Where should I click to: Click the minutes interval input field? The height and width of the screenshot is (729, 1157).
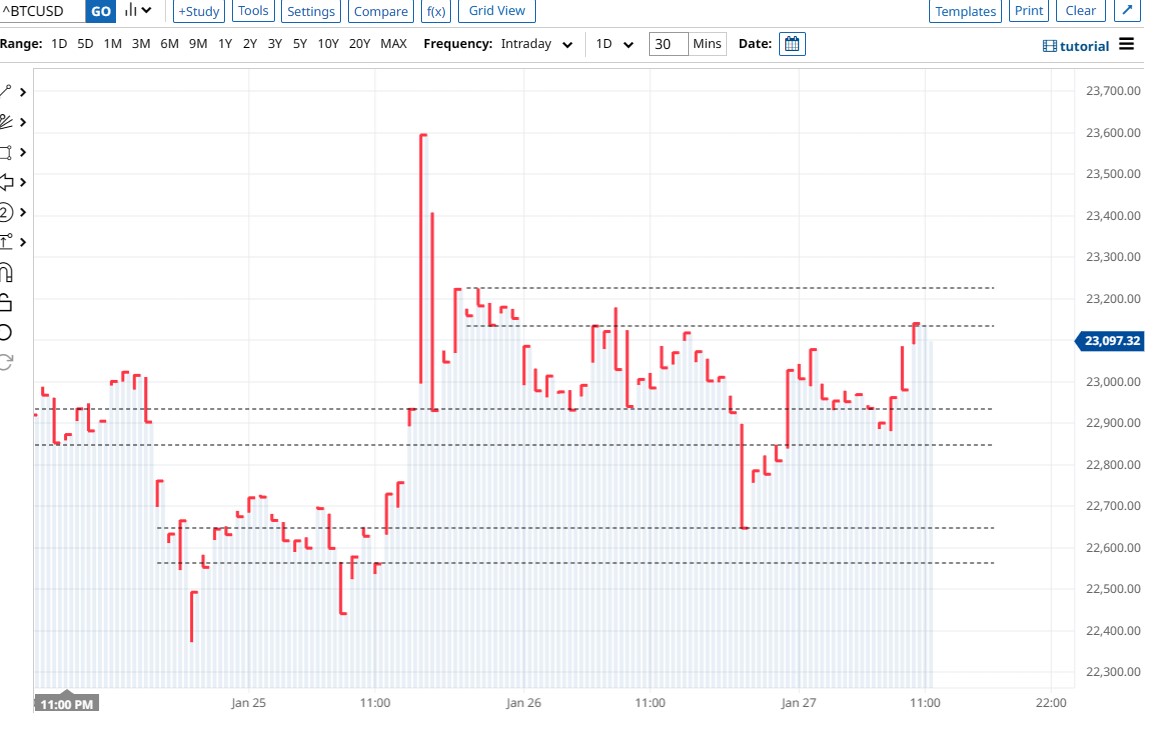pyautogui.click(x=668, y=44)
